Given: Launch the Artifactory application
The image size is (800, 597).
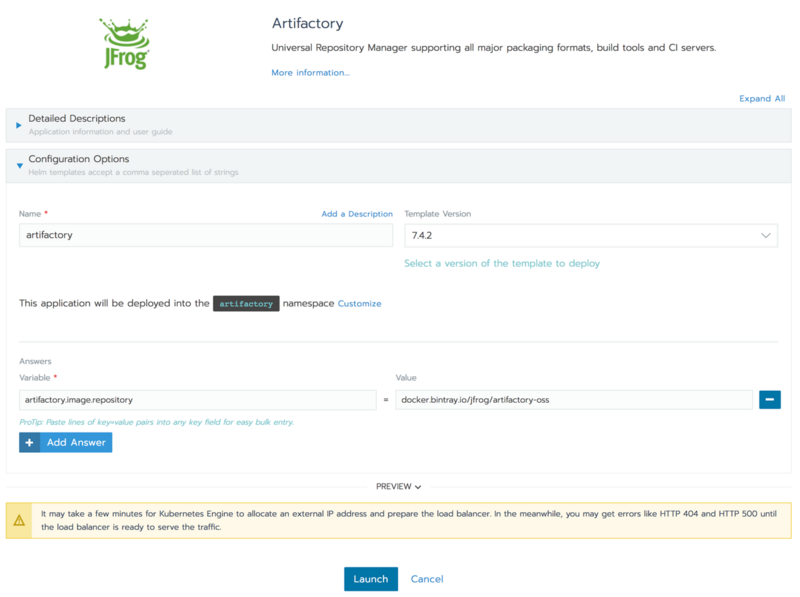Looking at the screenshot, I should [371, 579].
